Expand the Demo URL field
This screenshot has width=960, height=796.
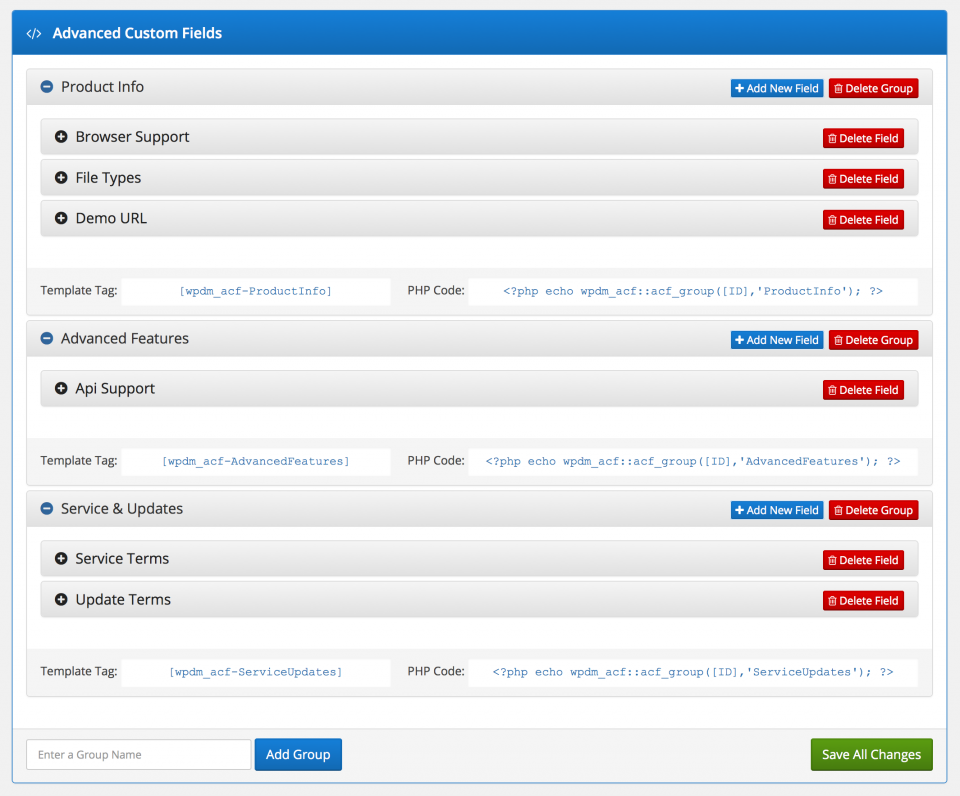(61, 219)
